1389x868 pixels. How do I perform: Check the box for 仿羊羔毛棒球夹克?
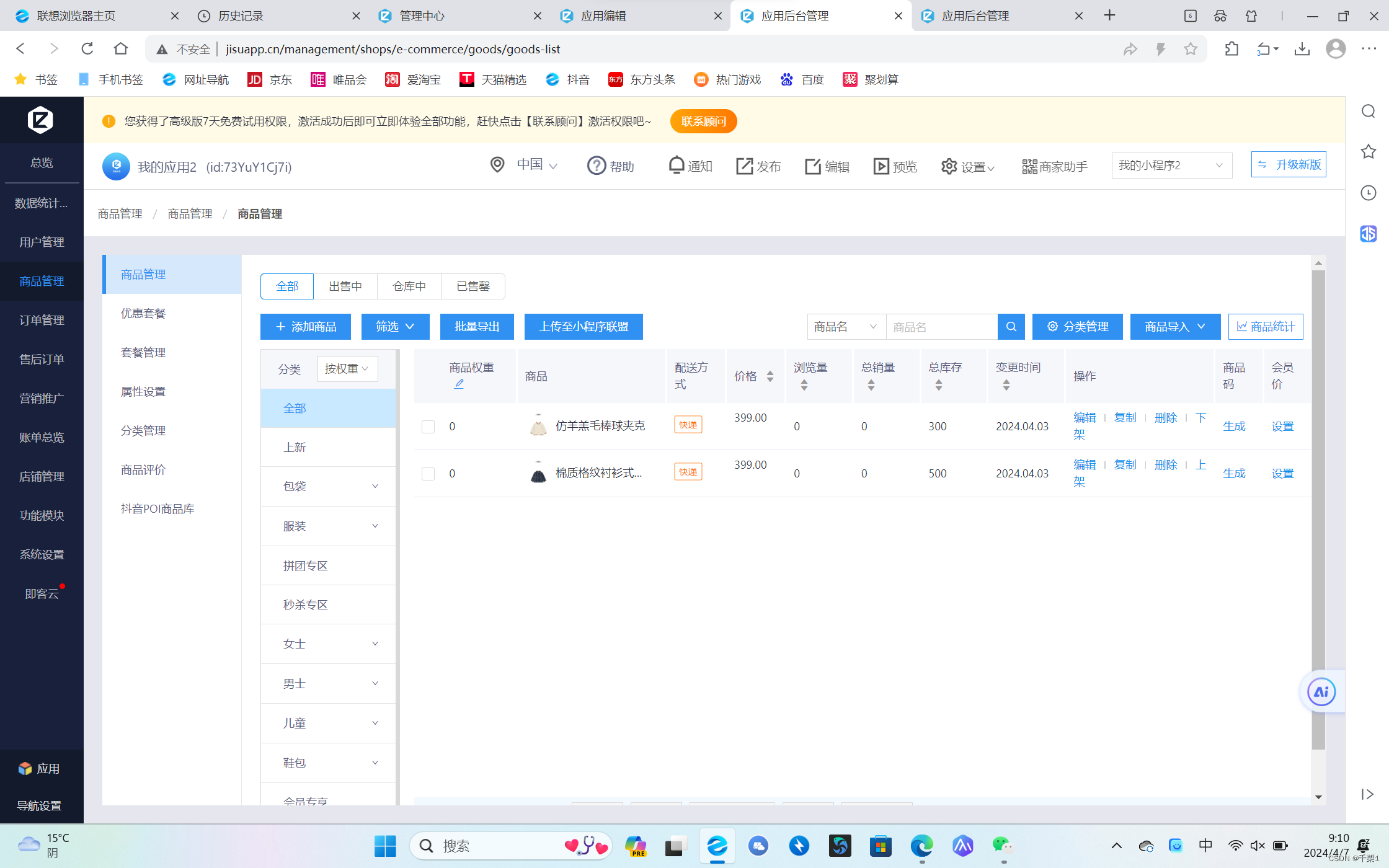click(428, 427)
